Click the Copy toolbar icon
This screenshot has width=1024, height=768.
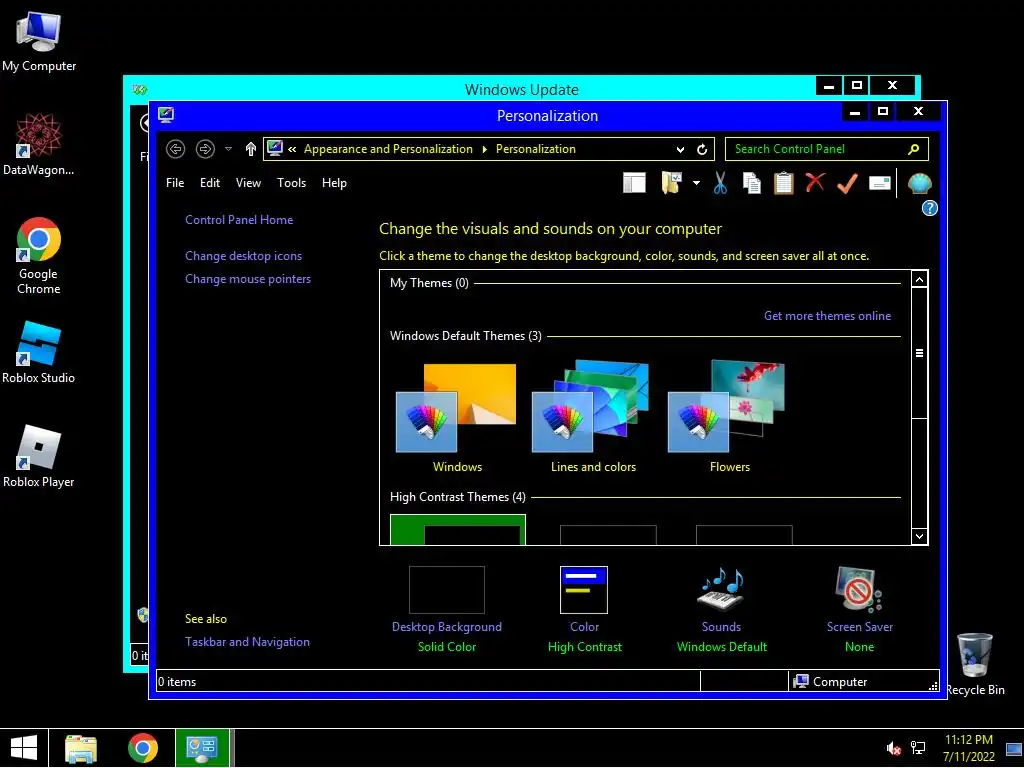point(752,183)
